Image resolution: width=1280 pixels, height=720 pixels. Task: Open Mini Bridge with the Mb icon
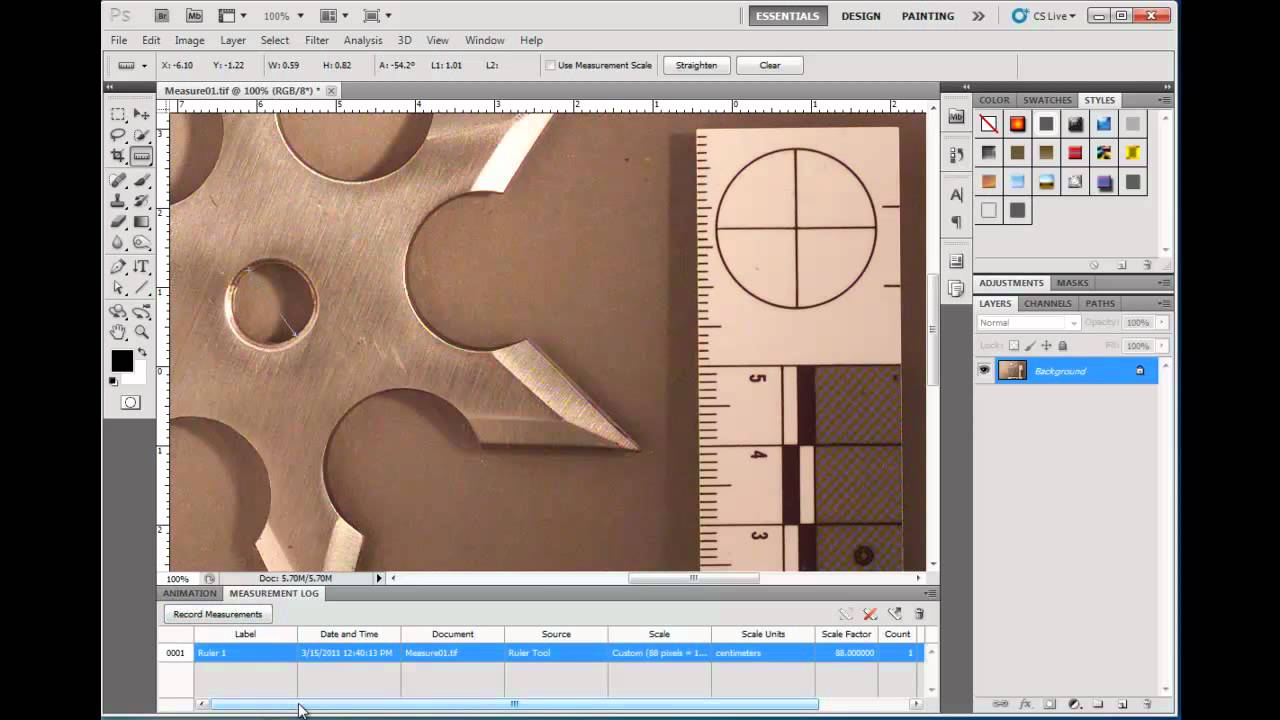[194, 16]
